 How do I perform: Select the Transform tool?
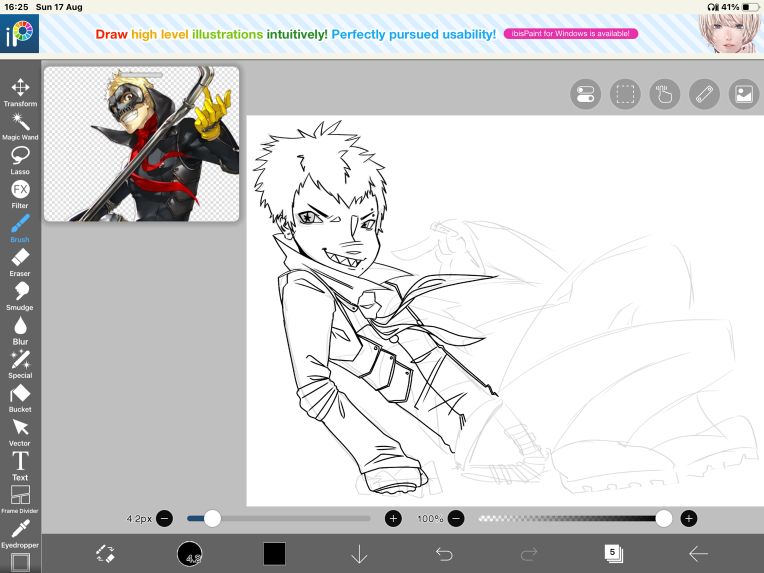pyautogui.click(x=20, y=93)
